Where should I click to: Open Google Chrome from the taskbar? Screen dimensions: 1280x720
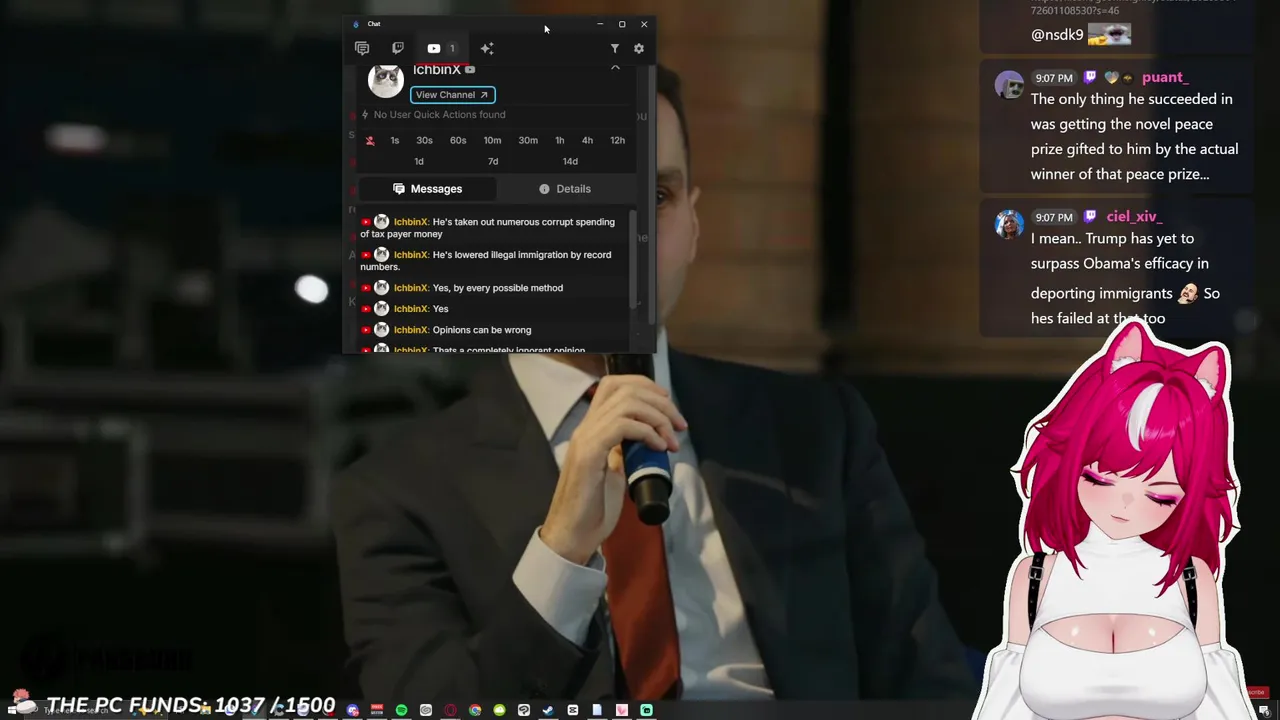tap(475, 710)
